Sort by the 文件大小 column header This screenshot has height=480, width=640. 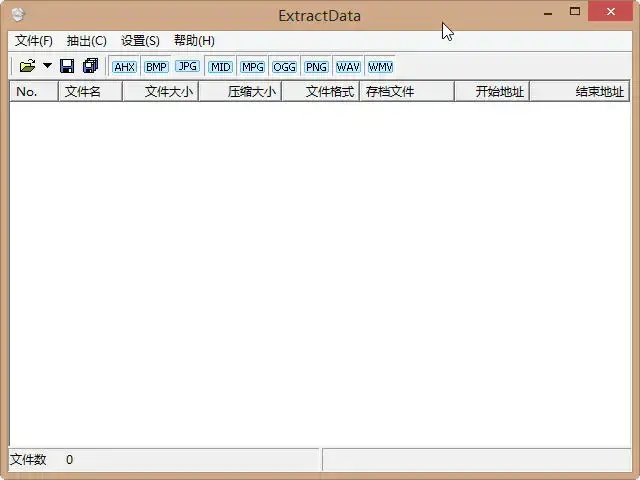click(160, 91)
